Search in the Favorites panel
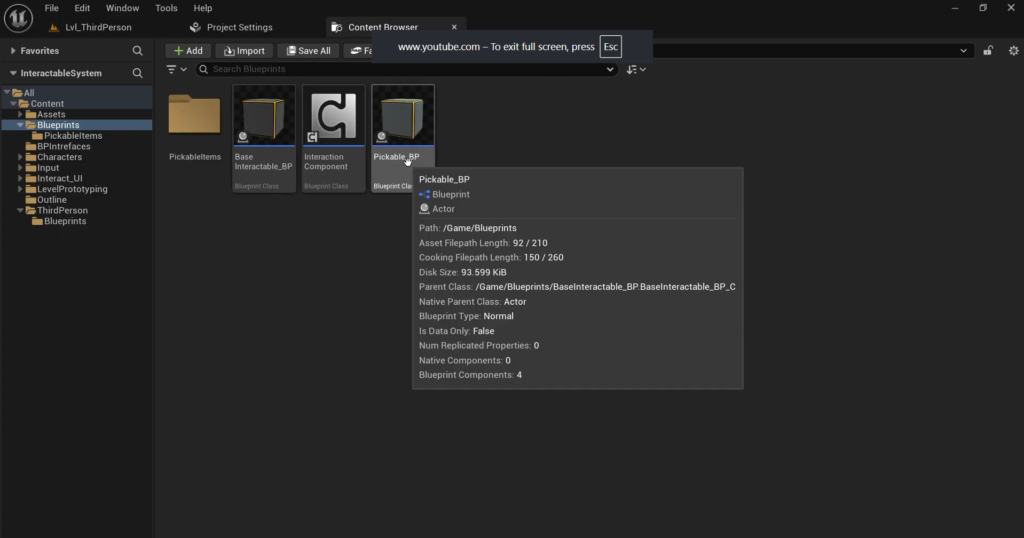 pyautogui.click(x=137, y=51)
